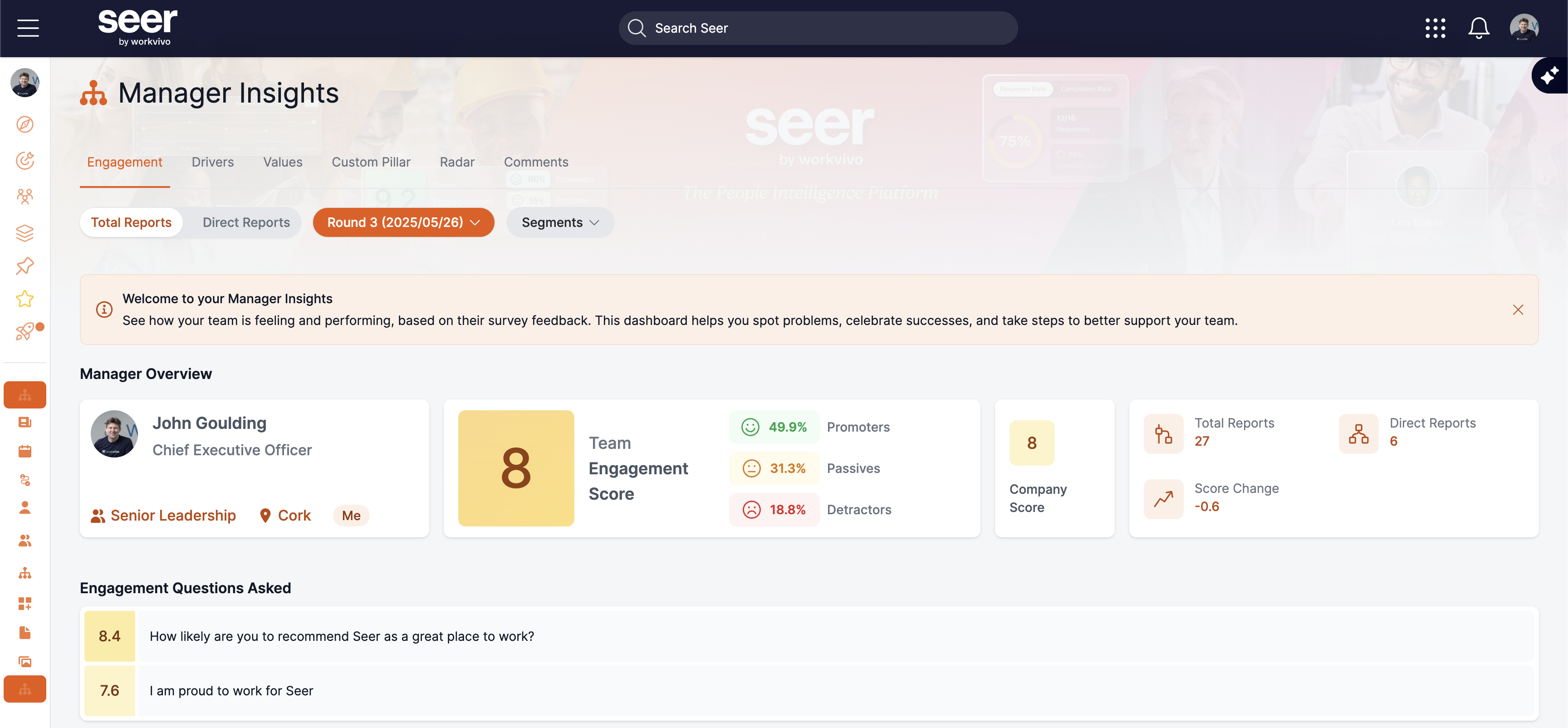This screenshot has width=1568, height=728.
Task: Open the target goals icon in sidebar
Action: coord(25,160)
